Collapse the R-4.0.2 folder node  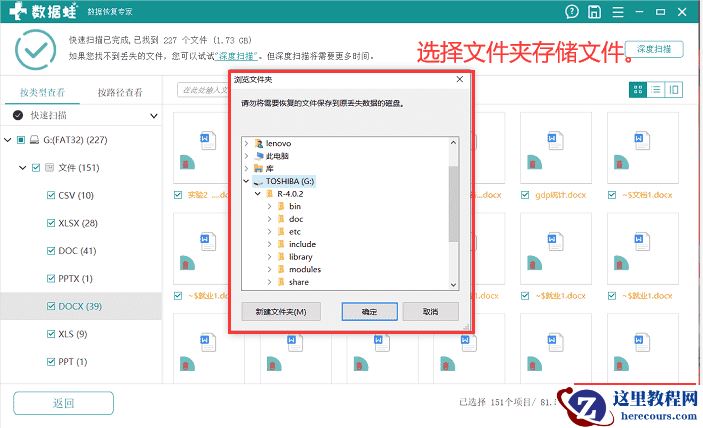point(258,194)
